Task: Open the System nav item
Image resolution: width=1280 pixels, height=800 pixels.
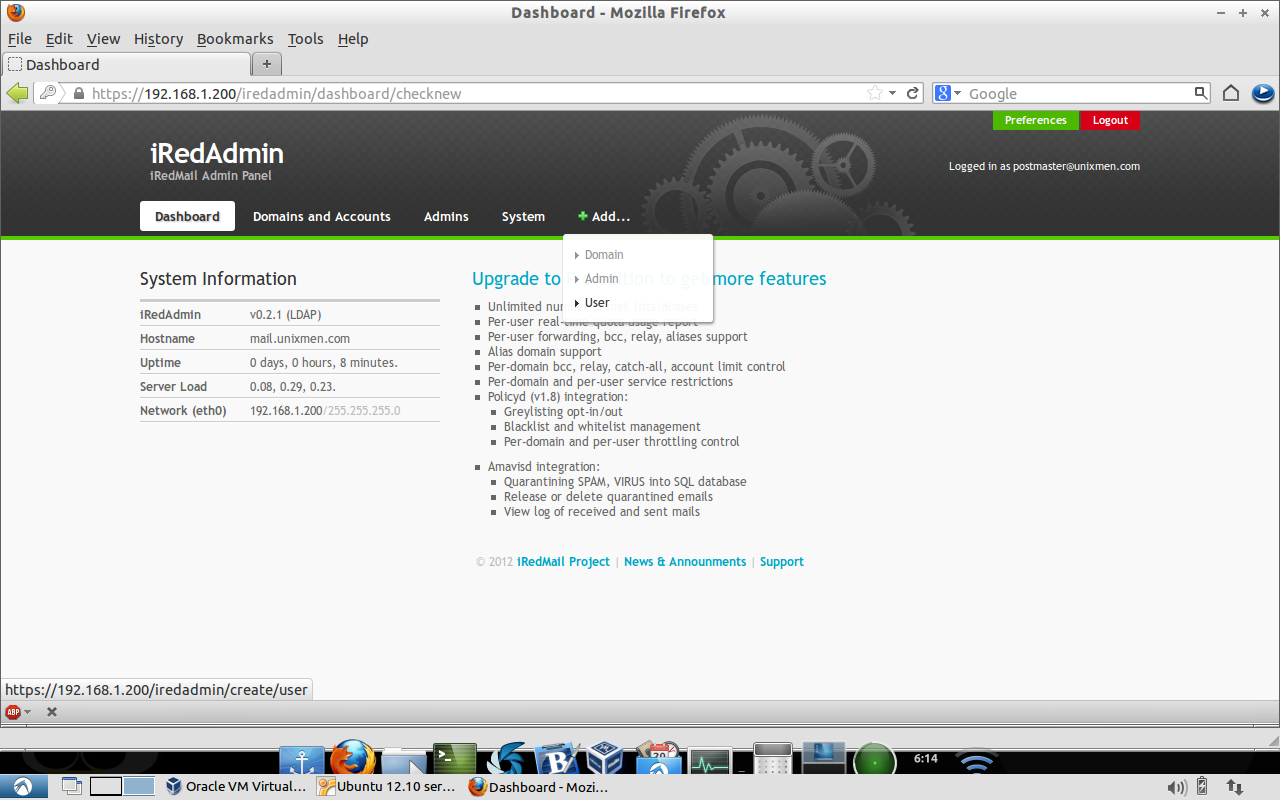Action: [x=523, y=216]
